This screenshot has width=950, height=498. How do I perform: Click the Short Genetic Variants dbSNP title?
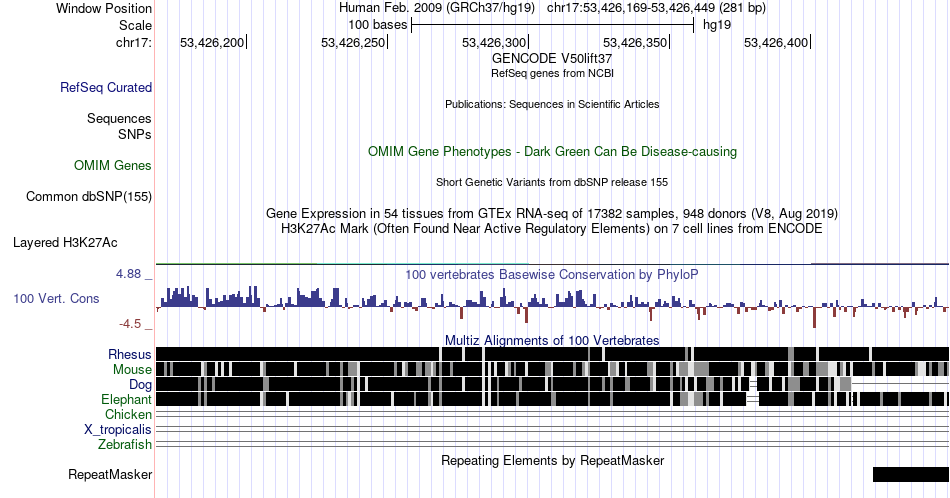click(x=552, y=182)
